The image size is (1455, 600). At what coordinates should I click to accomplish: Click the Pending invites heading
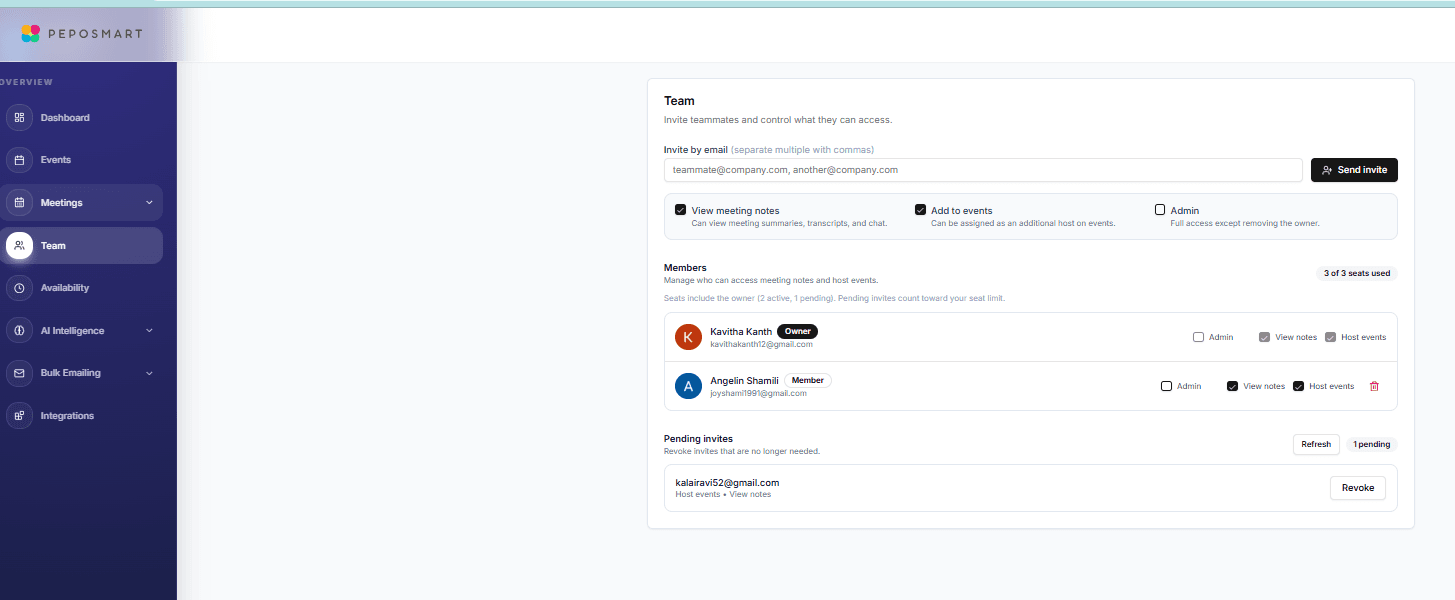click(x=698, y=439)
